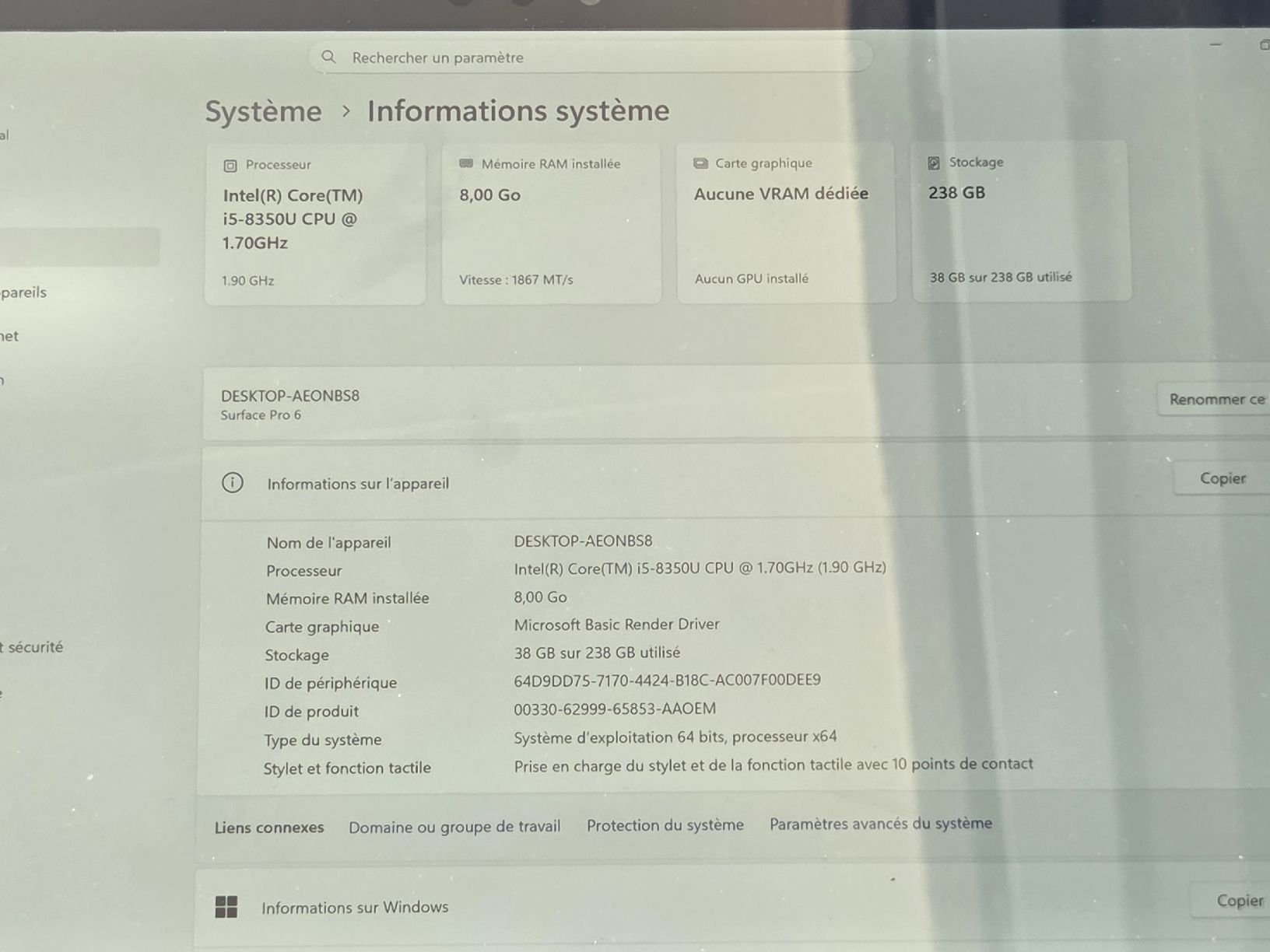The height and width of the screenshot is (952, 1270).
Task: Click the 1.90 GHz text in Processeur card
Action: (x=248, y=281)
